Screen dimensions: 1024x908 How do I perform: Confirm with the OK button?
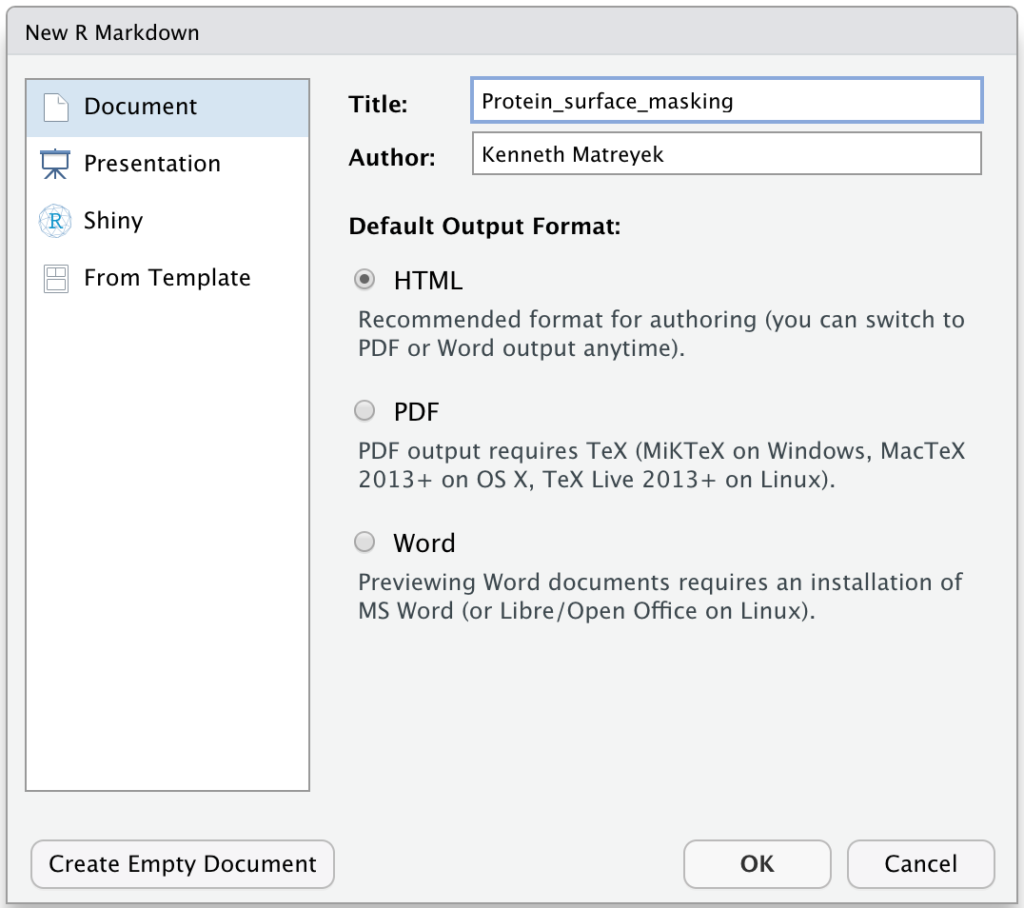757,864
